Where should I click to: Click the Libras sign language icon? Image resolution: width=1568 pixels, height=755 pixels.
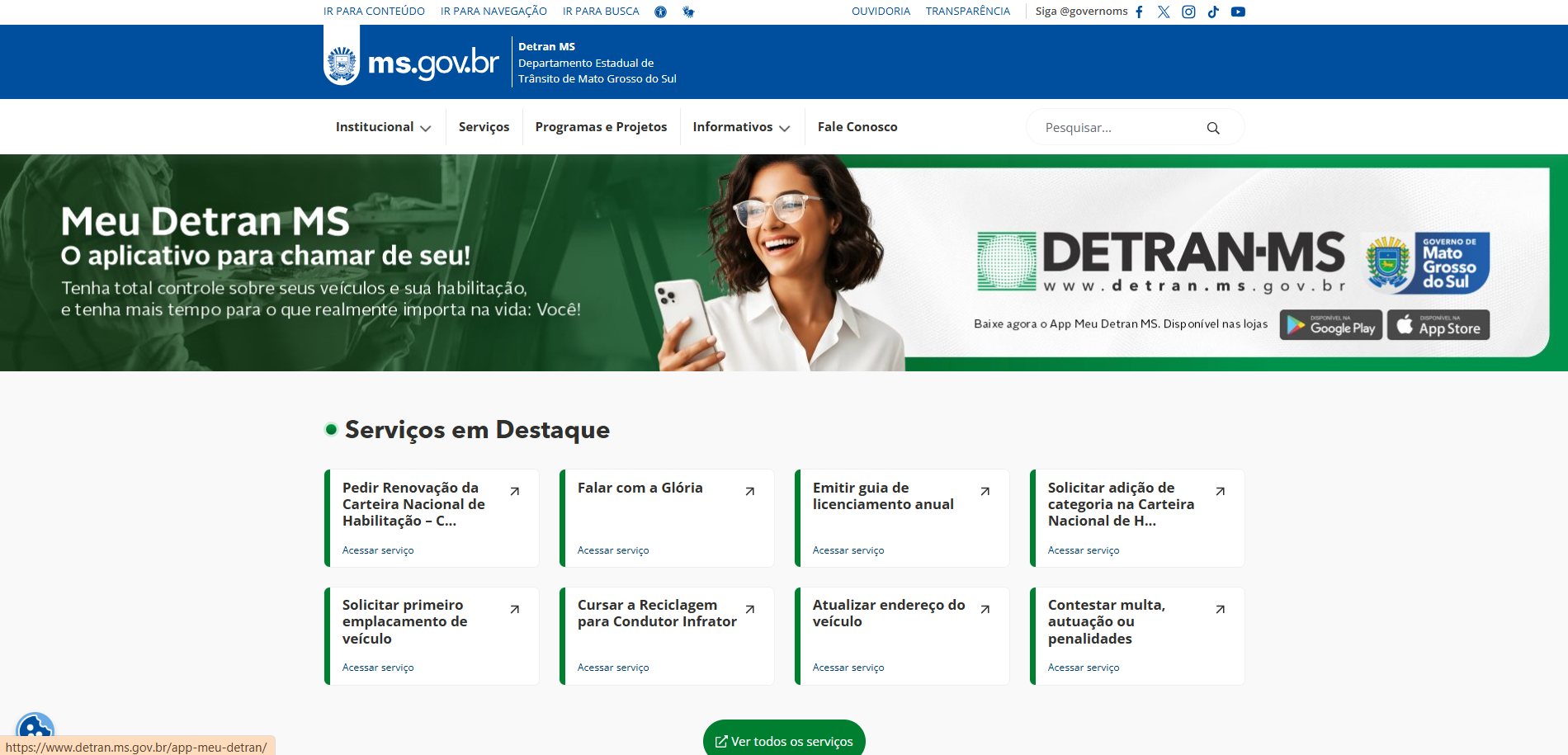[688, 12]
